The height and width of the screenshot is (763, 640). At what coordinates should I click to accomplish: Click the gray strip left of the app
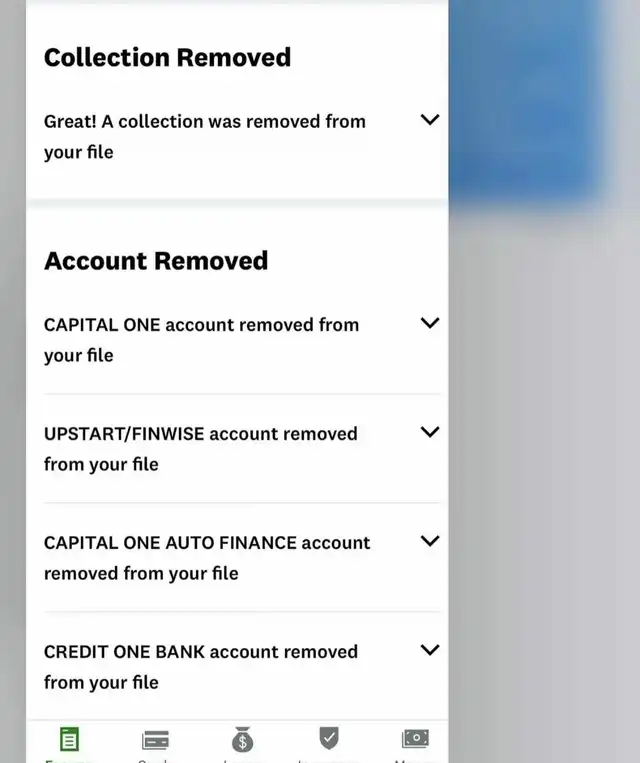pyautogui.click(x=12, y=400)
